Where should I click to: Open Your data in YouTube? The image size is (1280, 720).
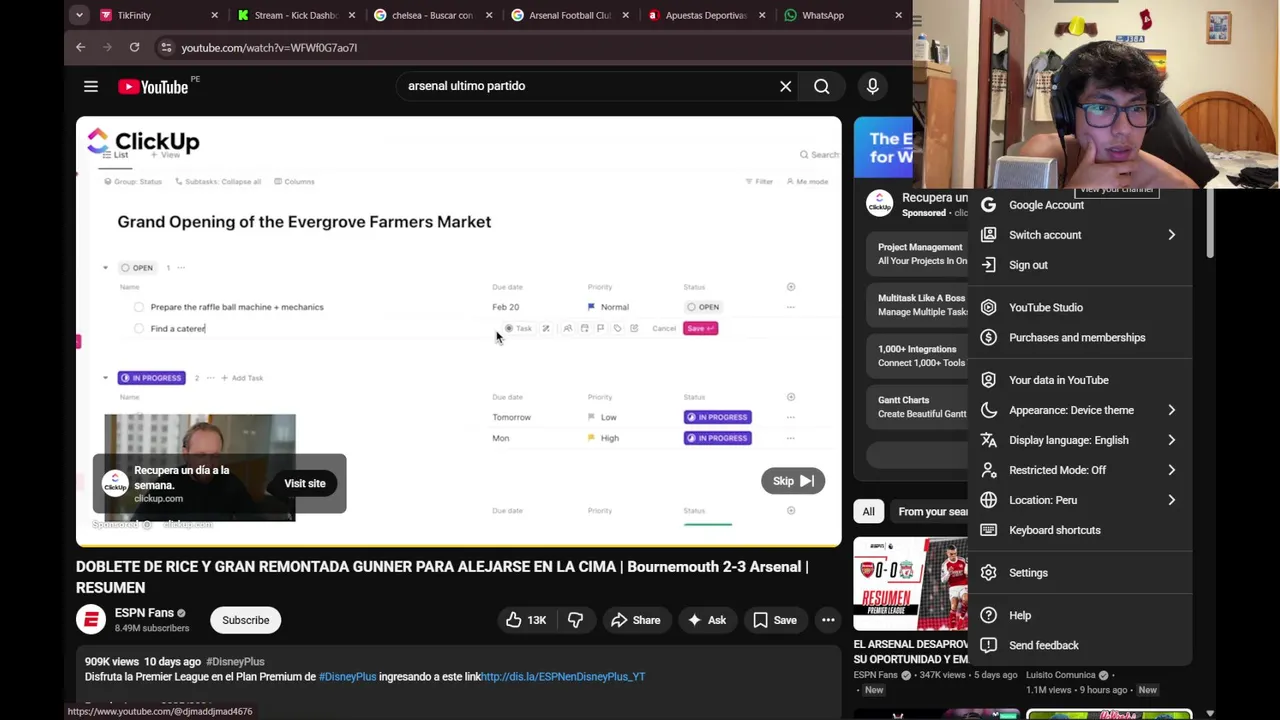(x=1080, y=380)
